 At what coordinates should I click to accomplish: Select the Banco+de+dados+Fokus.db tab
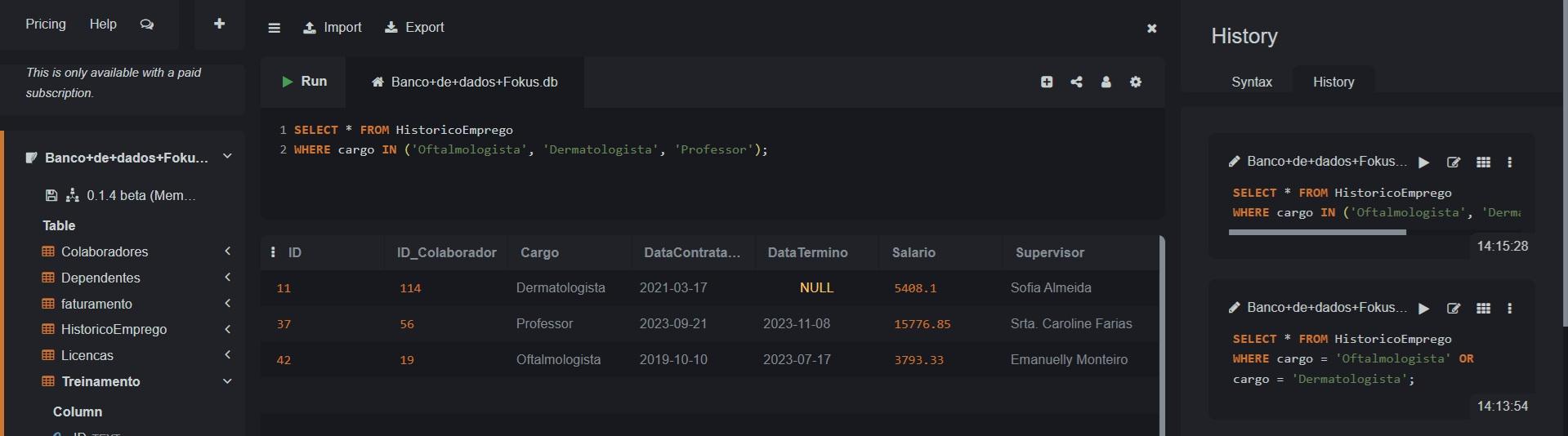464,82
